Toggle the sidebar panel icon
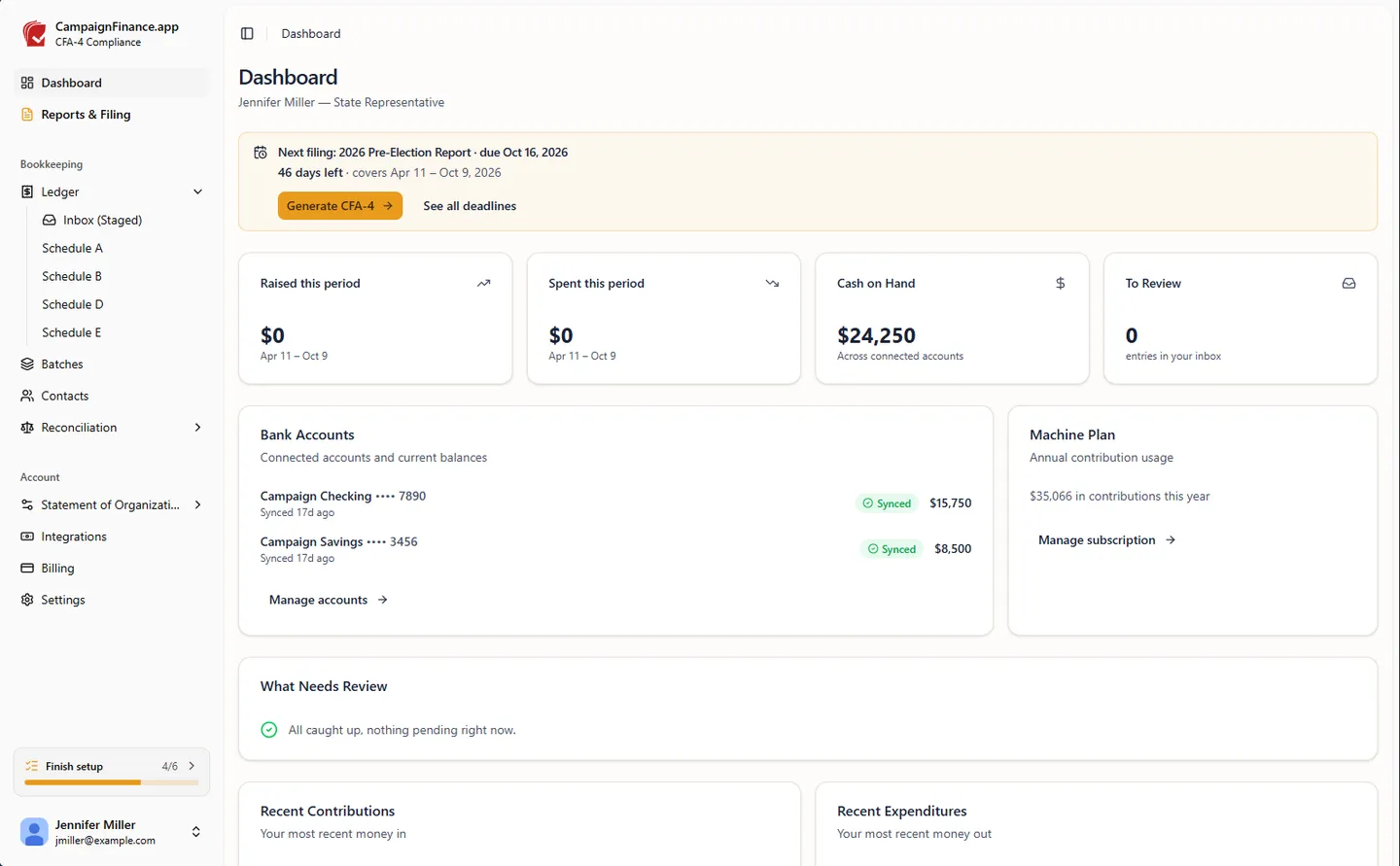Screen dimensions: 1400x866 tap(247, 34)
